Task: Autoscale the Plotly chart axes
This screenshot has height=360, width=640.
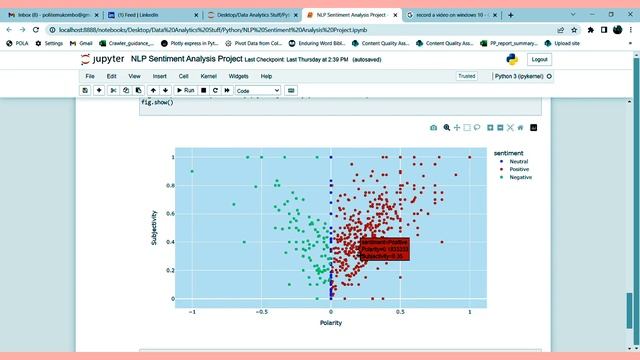Action: pyautogui.click(x=510, y=128)
